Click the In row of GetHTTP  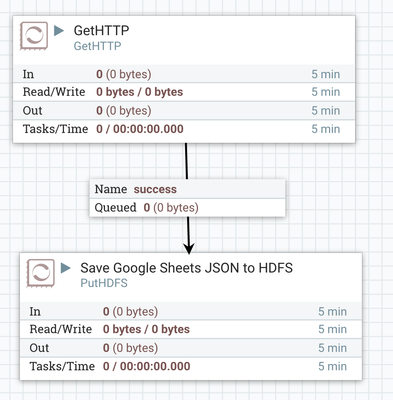point(184,74)
